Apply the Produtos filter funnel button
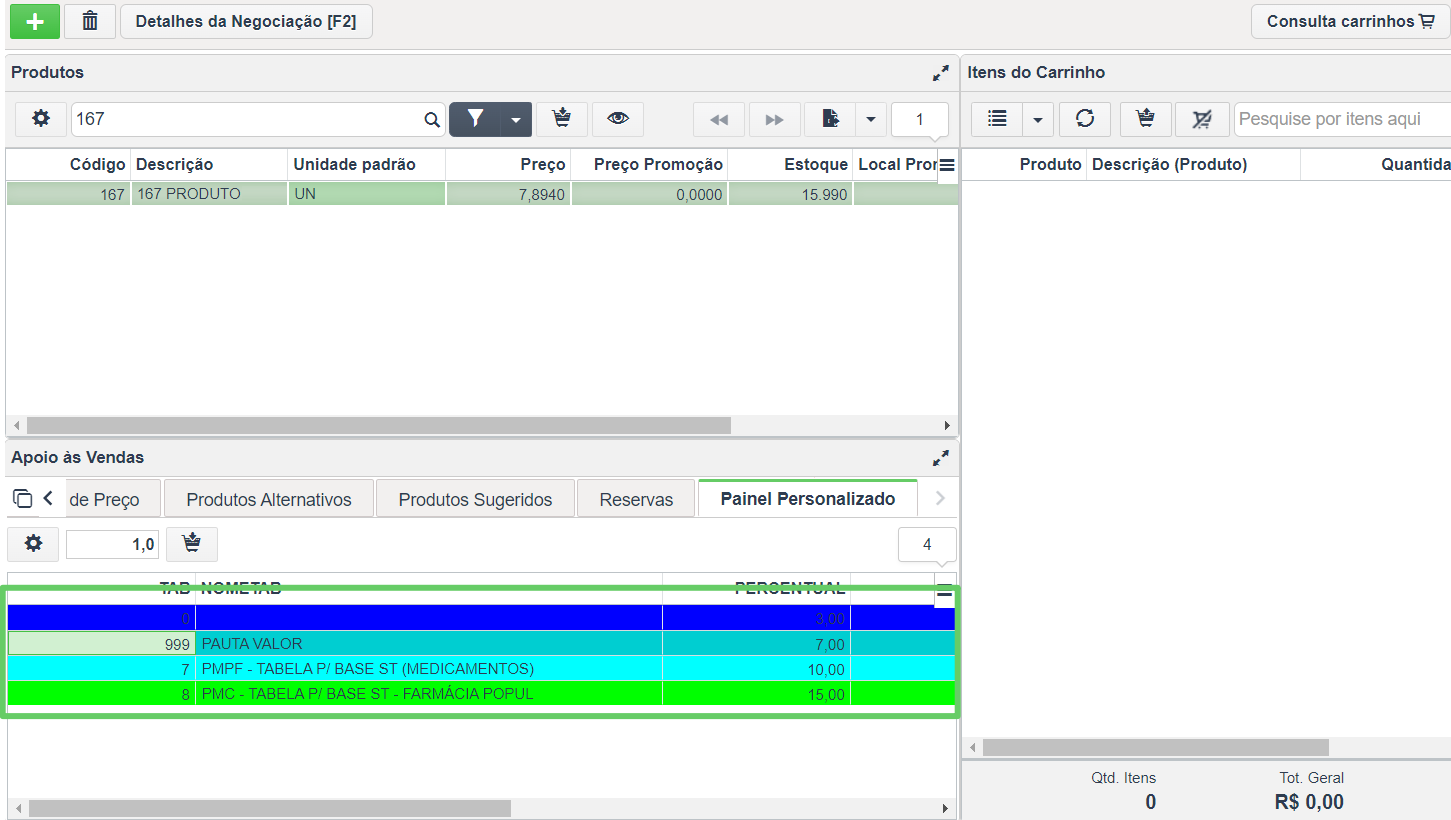Viewport: 1451px width, 820px height. [x=475, y=119]
